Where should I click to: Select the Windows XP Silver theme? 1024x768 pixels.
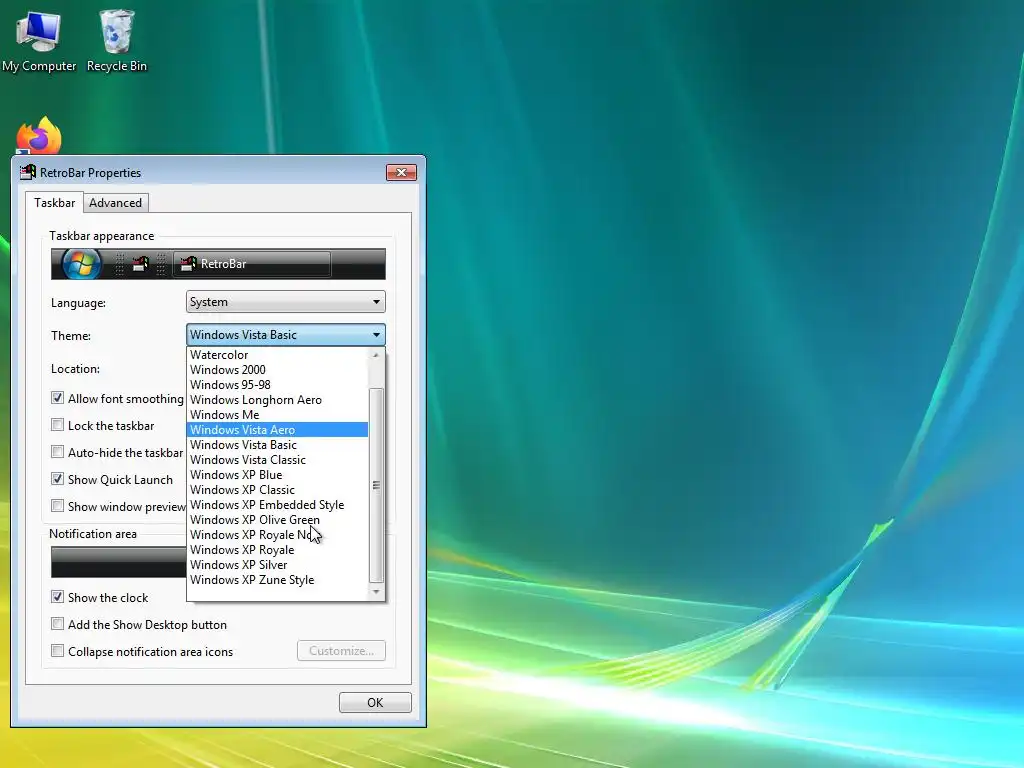click(278, 565)
